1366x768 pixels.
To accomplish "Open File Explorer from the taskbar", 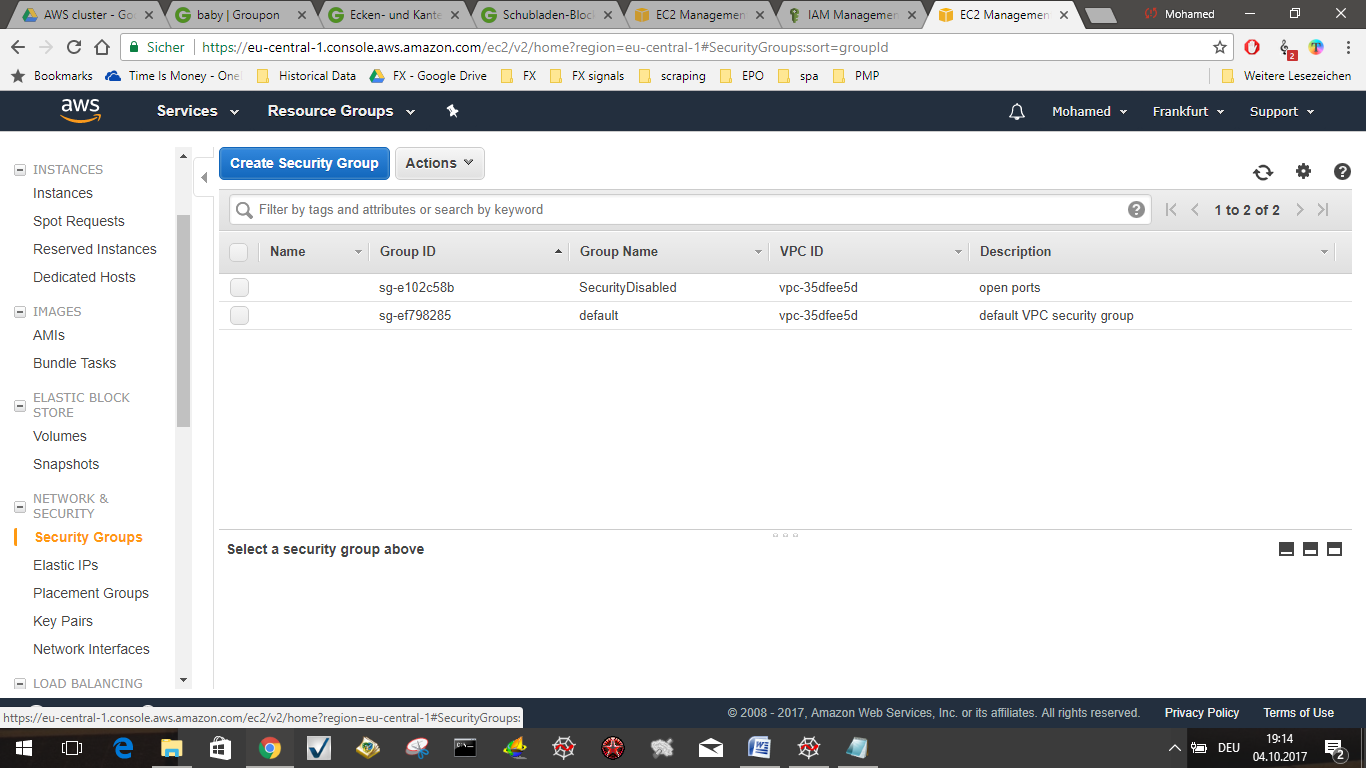I will pos(172,748).
